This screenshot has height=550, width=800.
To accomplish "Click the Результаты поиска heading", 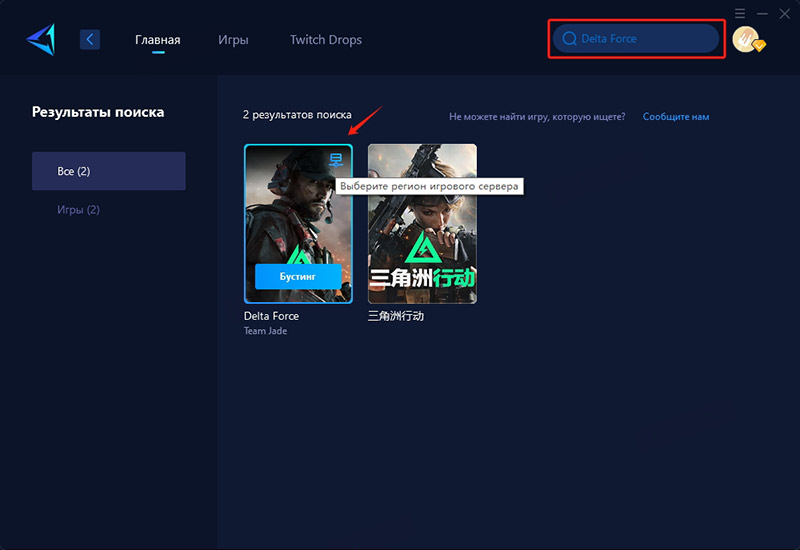I will point(98,112).
